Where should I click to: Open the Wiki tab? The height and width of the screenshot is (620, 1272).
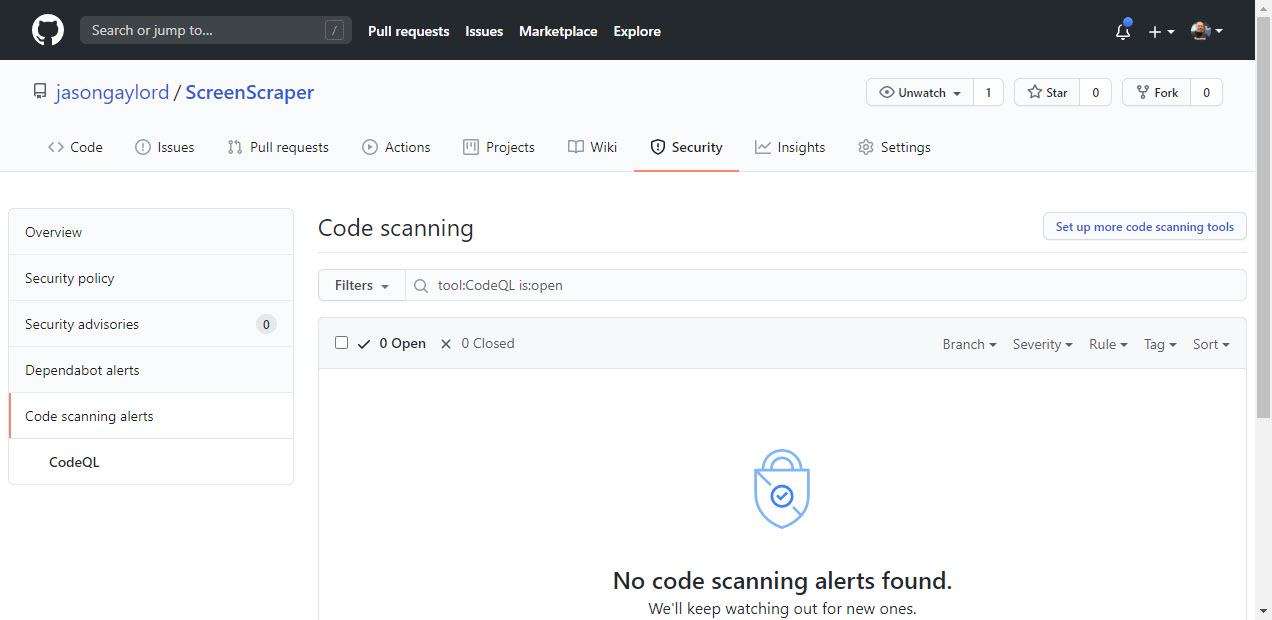tap(592, 147)
